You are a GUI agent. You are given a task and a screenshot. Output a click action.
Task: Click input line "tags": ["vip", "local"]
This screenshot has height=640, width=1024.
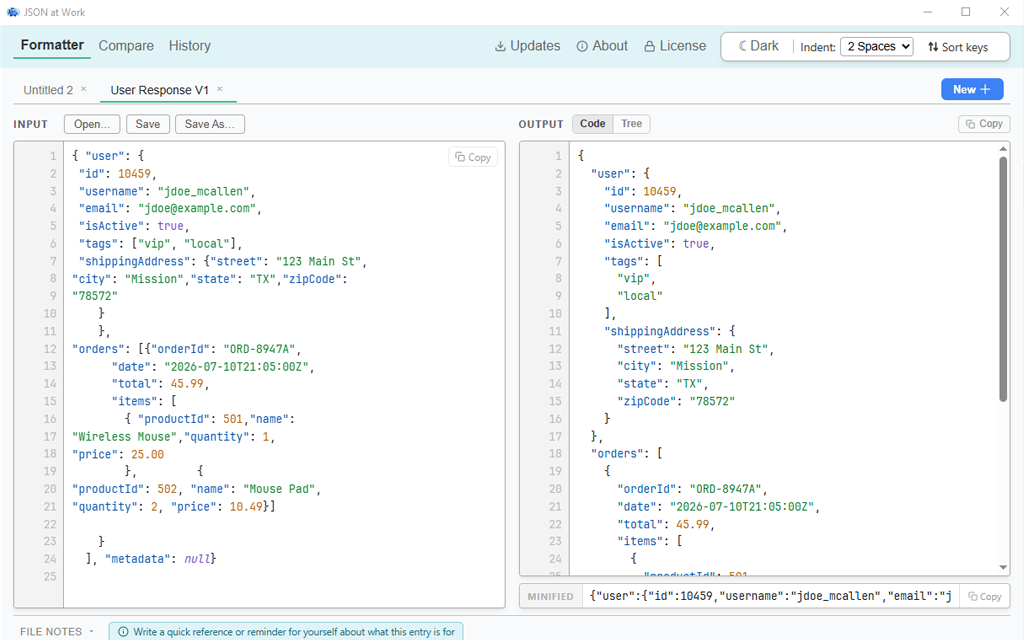click(x=160, y=244)
